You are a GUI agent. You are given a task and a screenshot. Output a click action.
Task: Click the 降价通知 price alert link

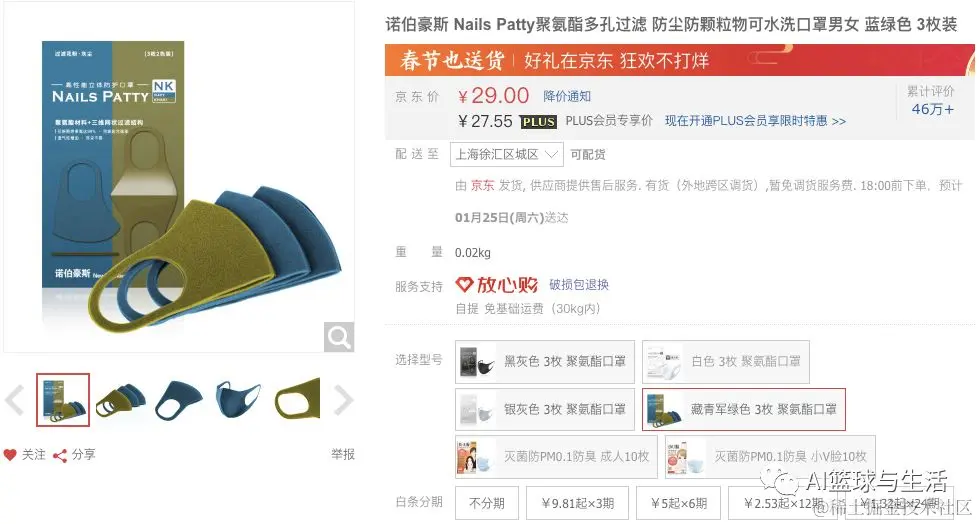click(x=566, y=96)
